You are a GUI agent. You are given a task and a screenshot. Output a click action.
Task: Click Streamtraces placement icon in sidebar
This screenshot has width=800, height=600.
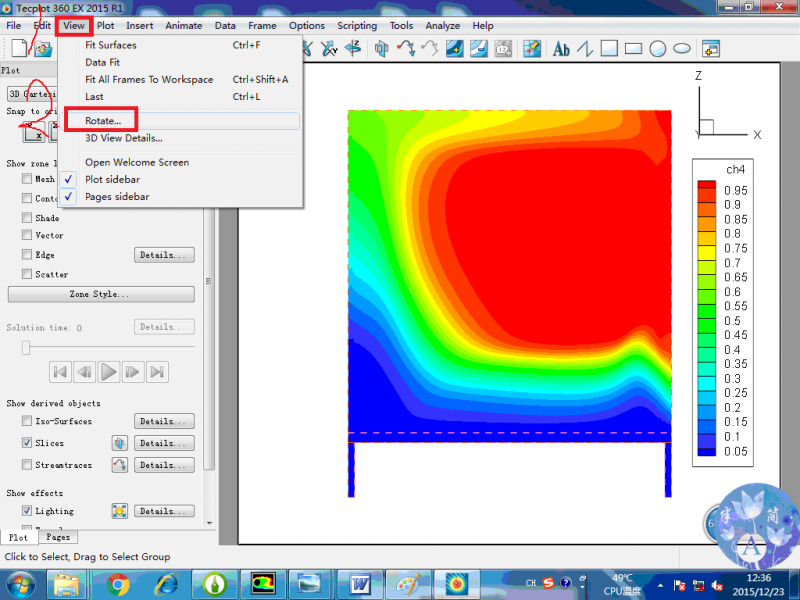click(119, 465)
